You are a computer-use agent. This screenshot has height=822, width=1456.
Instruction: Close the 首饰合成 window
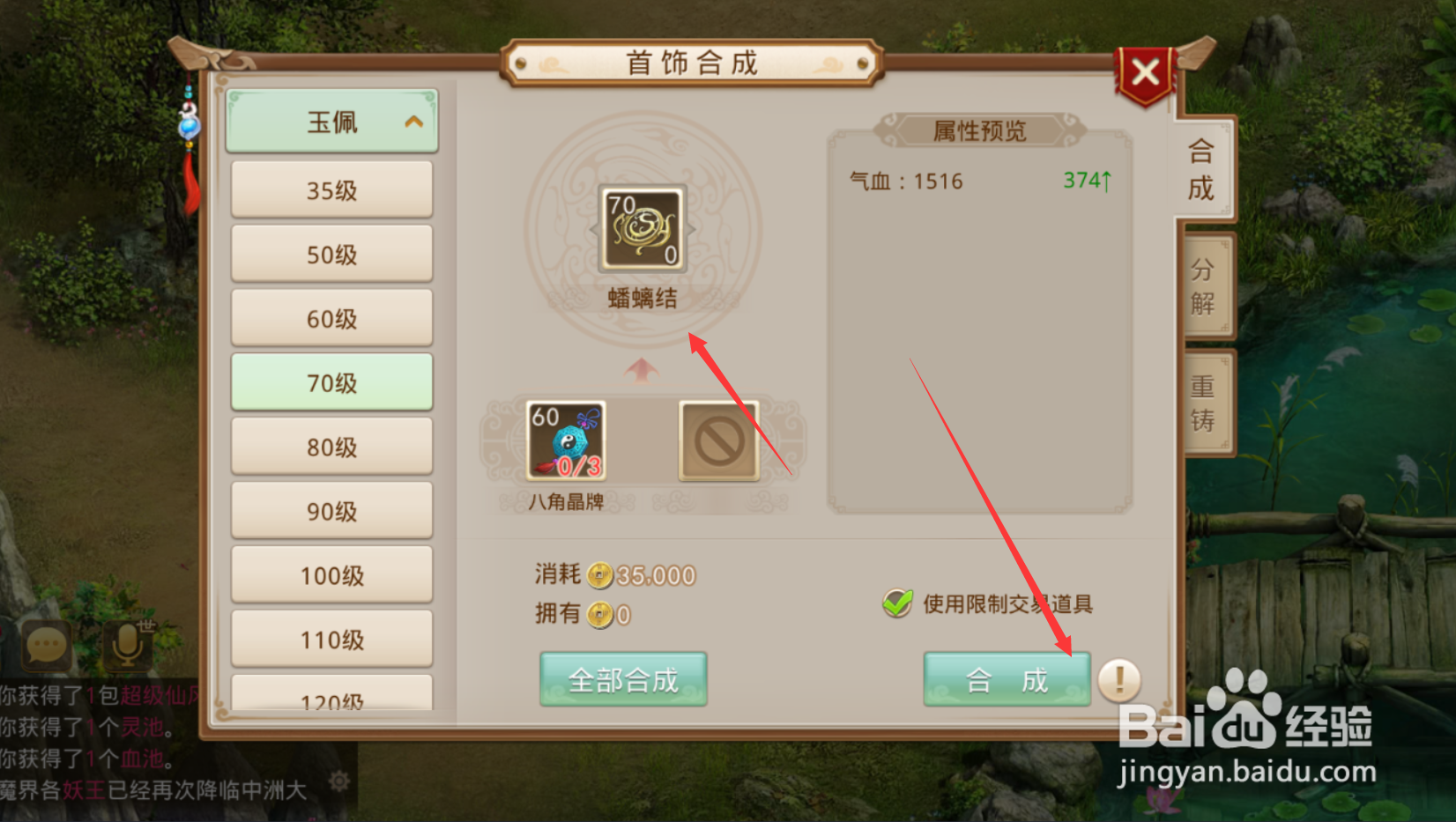[x=1145, y=74]
